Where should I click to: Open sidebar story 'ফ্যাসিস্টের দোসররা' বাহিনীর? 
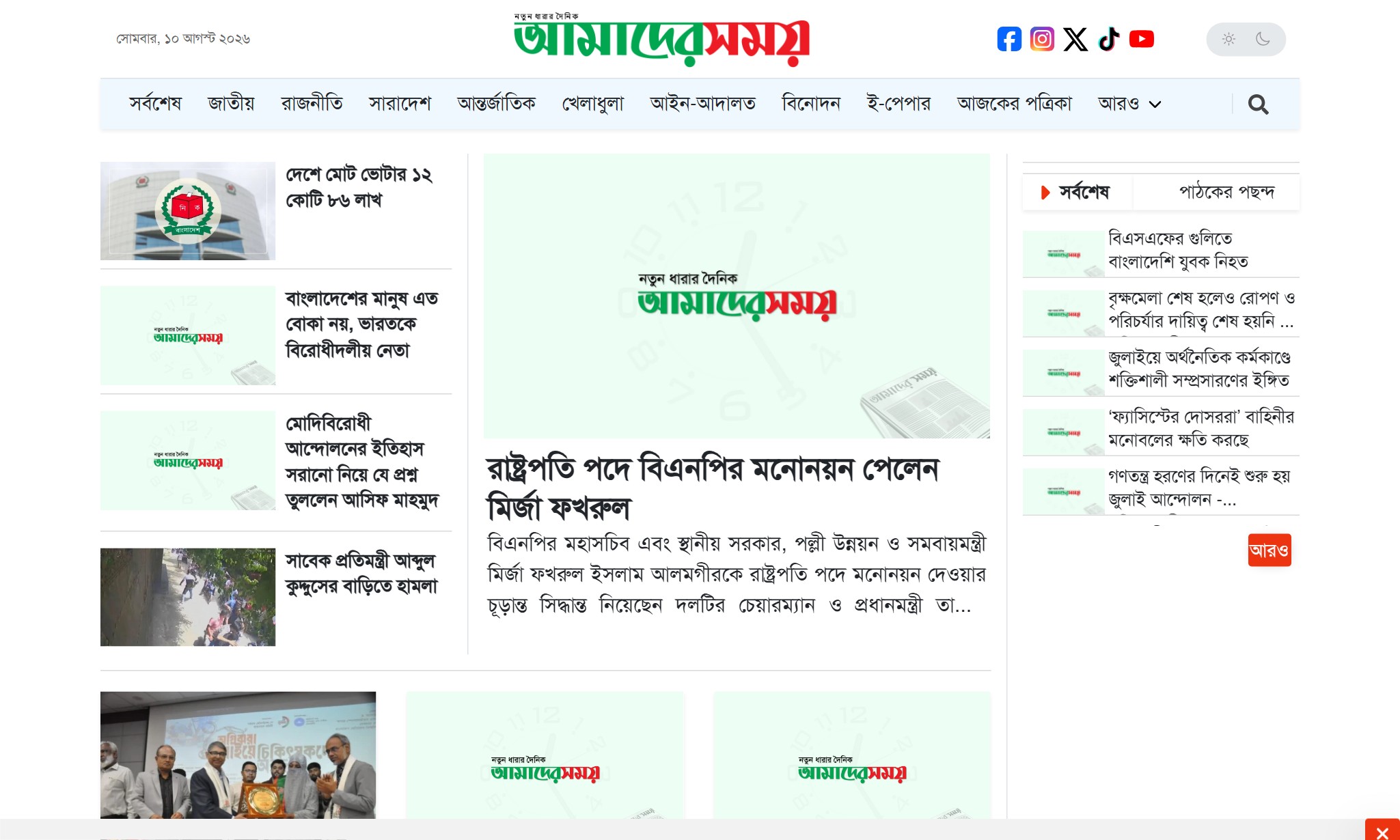(x=1201, y=428)
